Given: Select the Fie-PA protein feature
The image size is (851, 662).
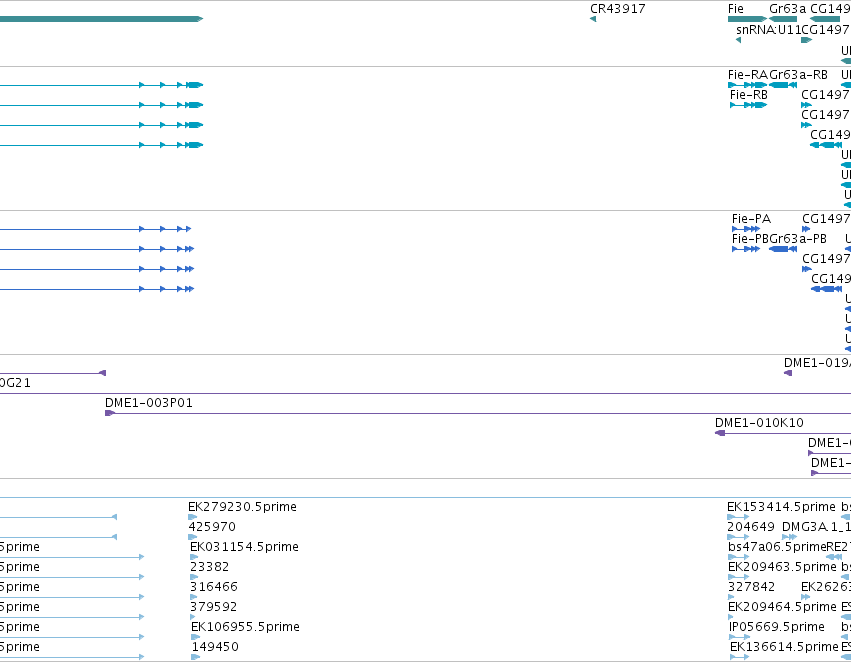Looking at the screenshot, I should coord(746,229).
